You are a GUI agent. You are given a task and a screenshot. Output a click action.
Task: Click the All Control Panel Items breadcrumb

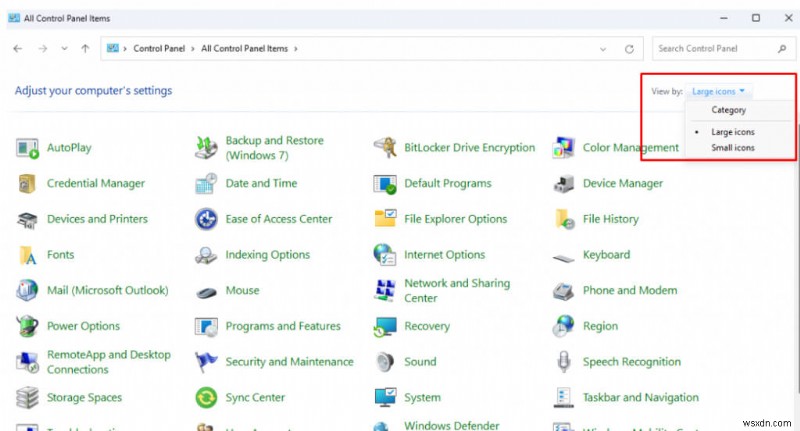tap(244, 48)
